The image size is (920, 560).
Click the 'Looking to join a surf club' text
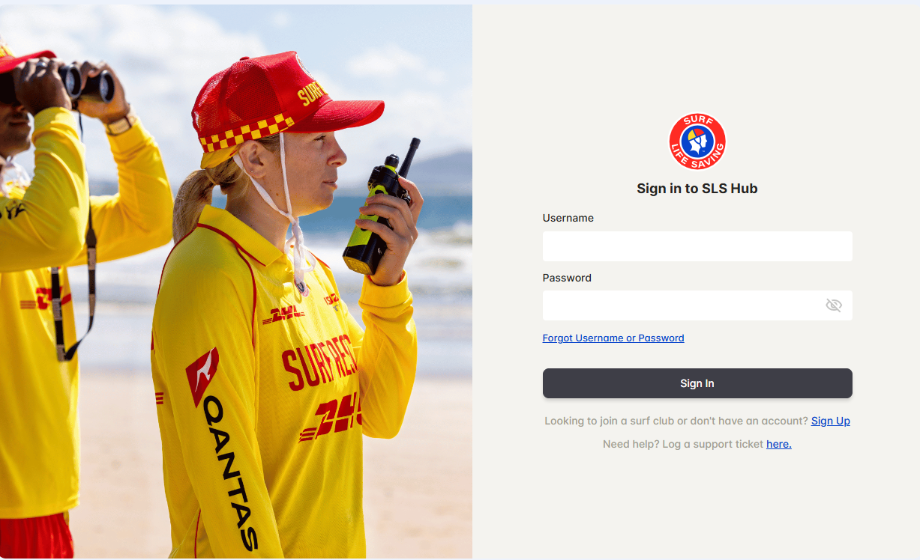coord(677,421)
